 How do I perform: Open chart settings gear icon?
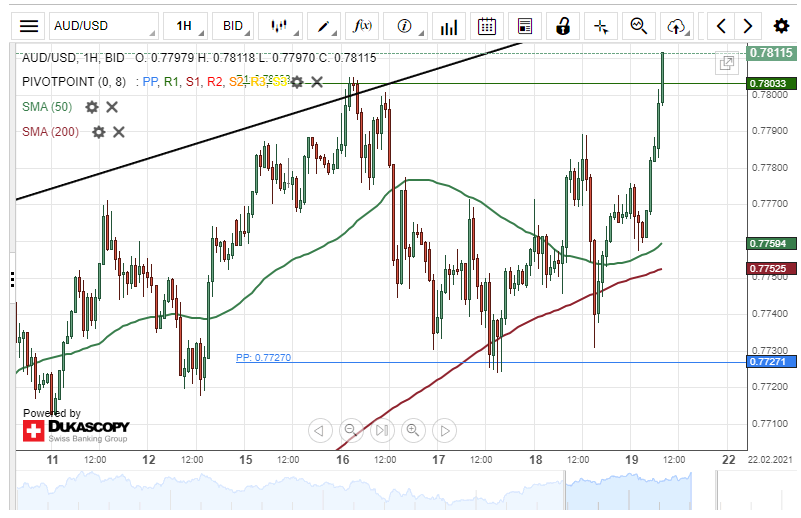[781, 26]
